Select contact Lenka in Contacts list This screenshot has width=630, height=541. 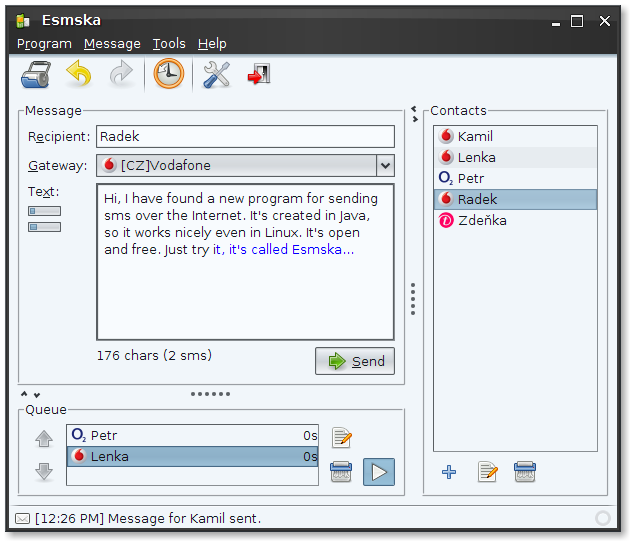point(515,157)
